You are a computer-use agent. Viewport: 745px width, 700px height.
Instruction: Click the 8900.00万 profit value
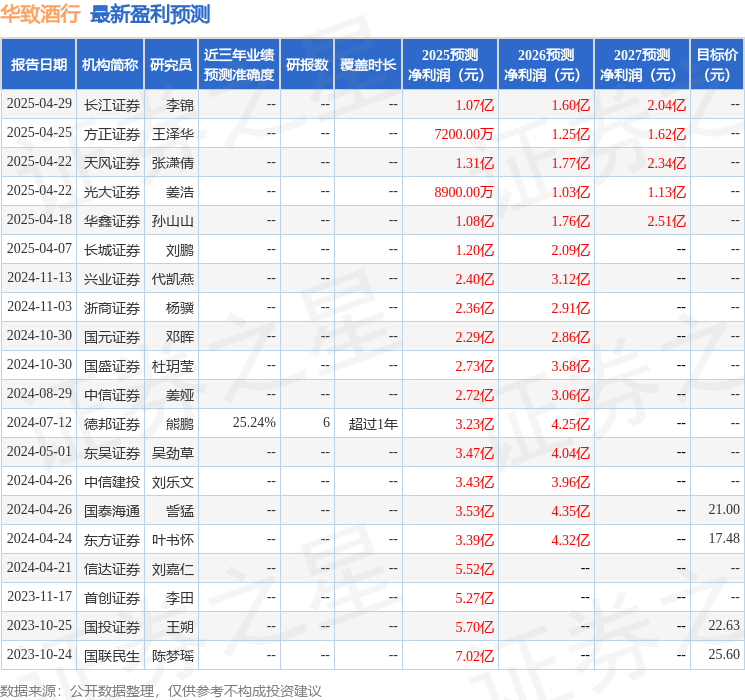point(464,192)
